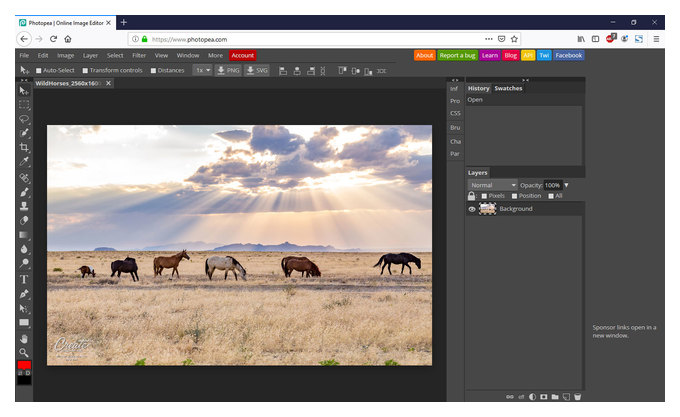680x417 pixels.
Task: Open the Normal blend mode dropdown
Action: 492,185
